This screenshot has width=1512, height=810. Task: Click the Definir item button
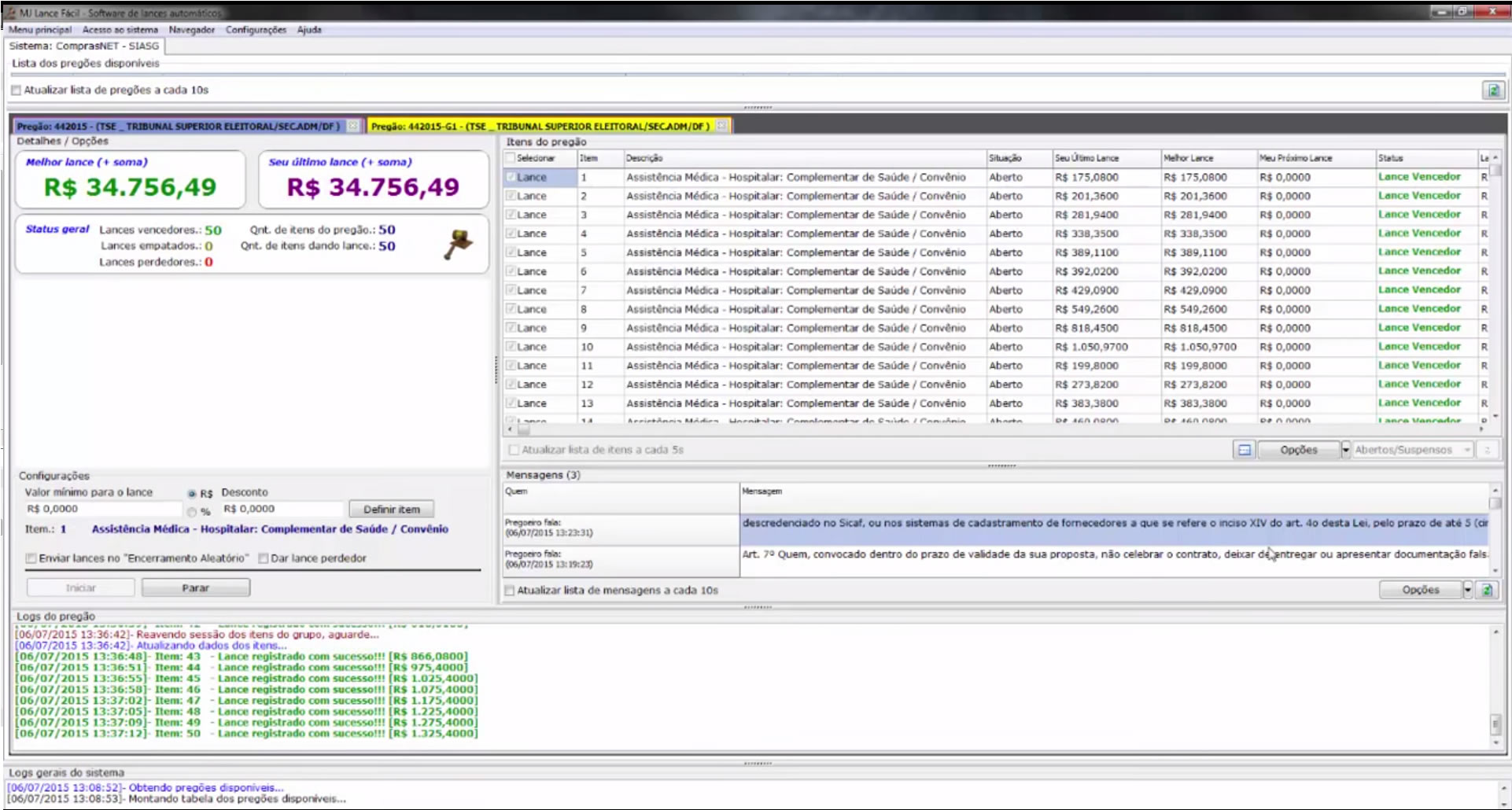pos(391,510)
